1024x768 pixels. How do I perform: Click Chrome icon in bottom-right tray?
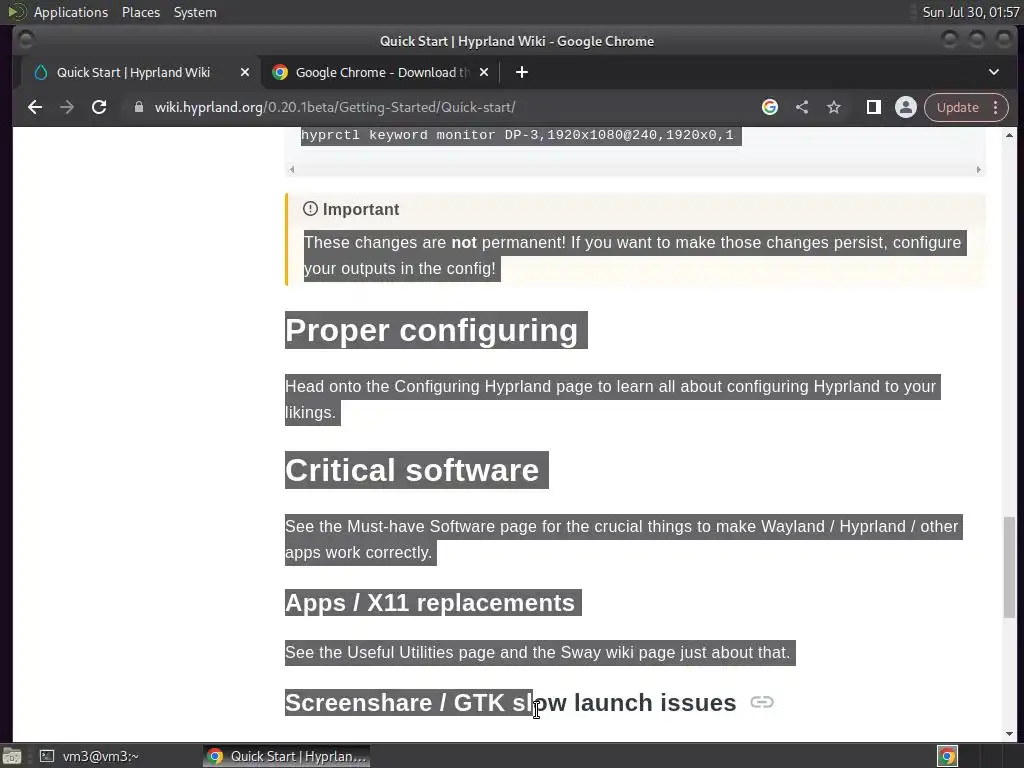[x=947, y=756]
